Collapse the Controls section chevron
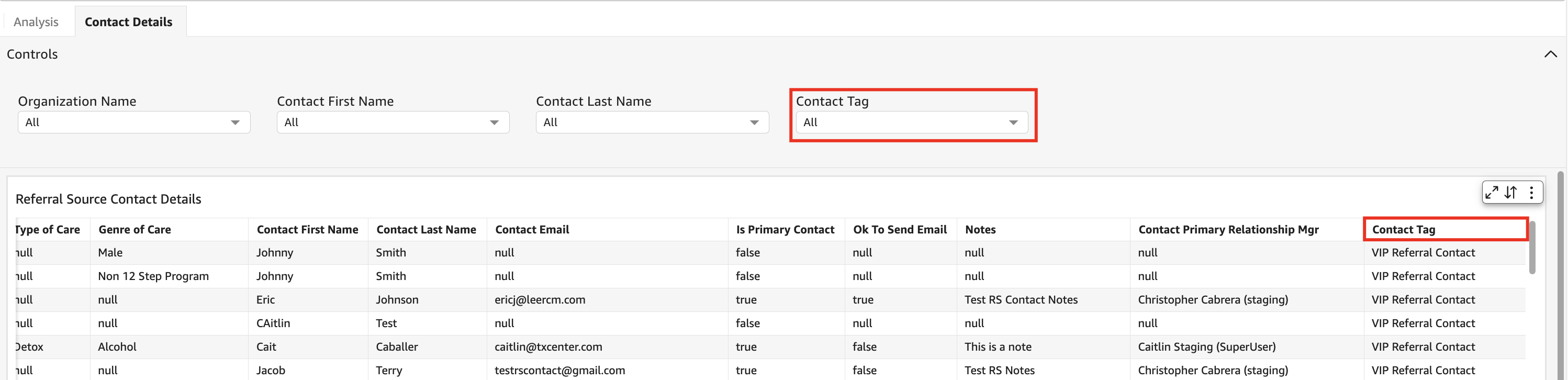1568x380 pixels. [x=1550, y=54]
